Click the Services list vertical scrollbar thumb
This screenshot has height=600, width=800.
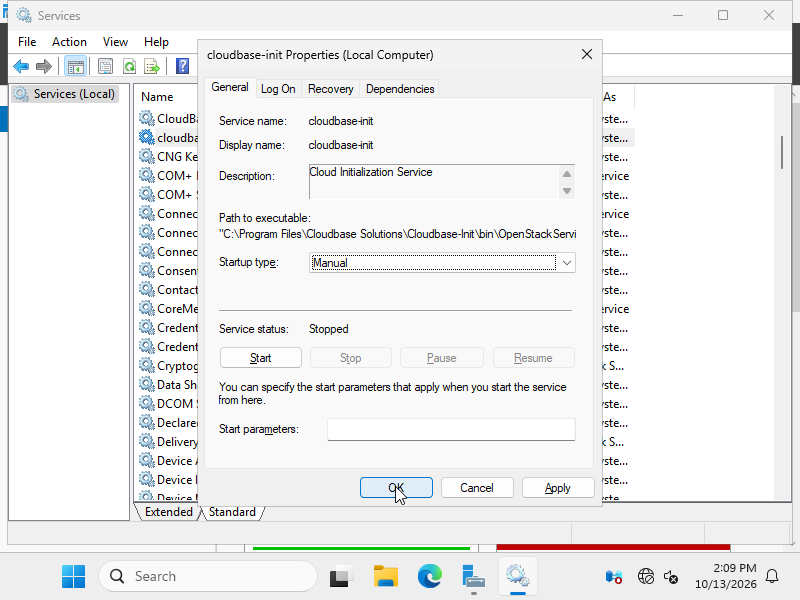[782, 152]
